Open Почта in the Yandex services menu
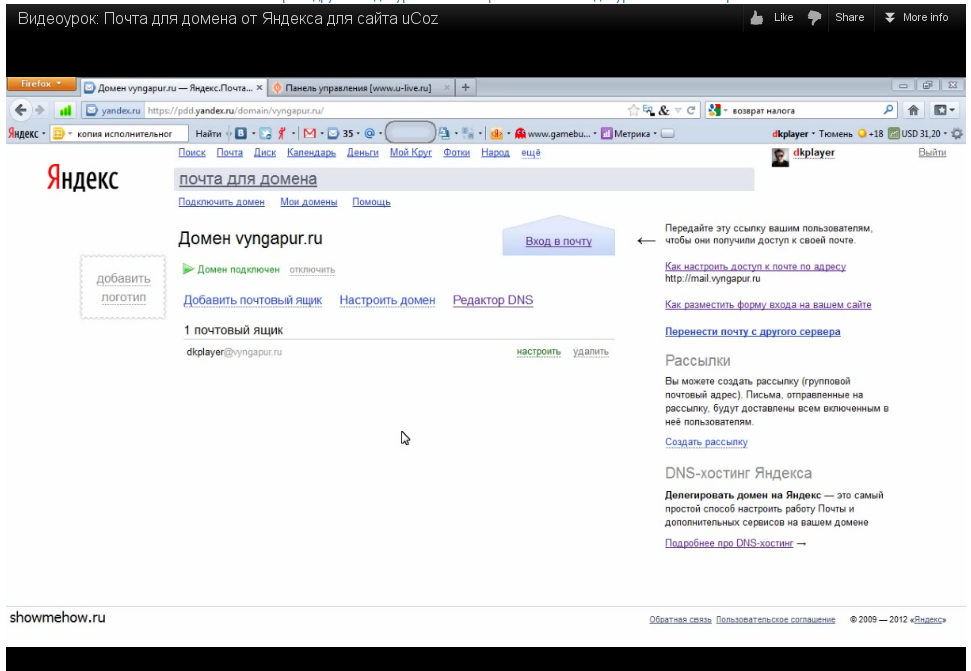Screen dimensions: 971x671 (229, 152)
